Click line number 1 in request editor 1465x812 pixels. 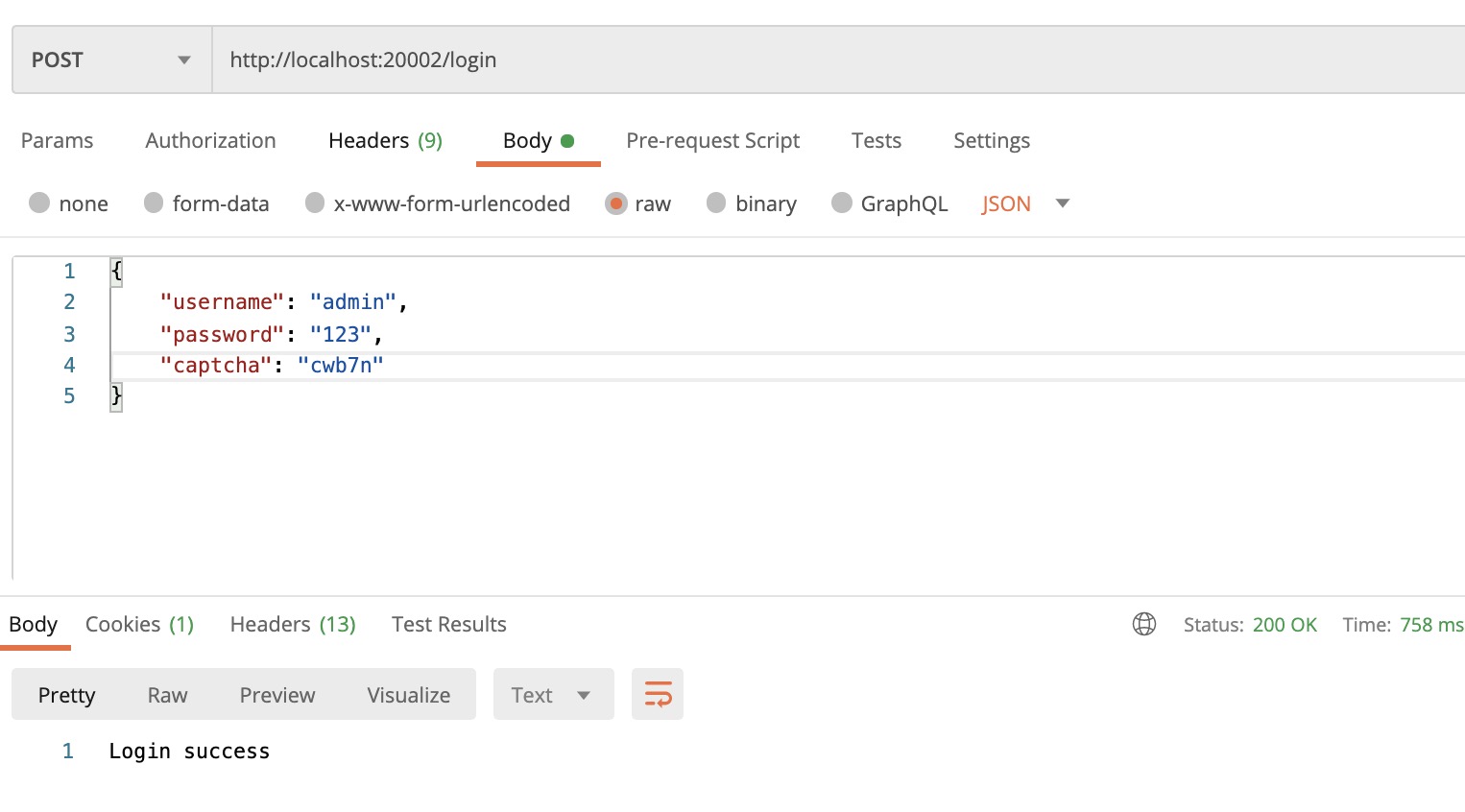click(69, 272)
